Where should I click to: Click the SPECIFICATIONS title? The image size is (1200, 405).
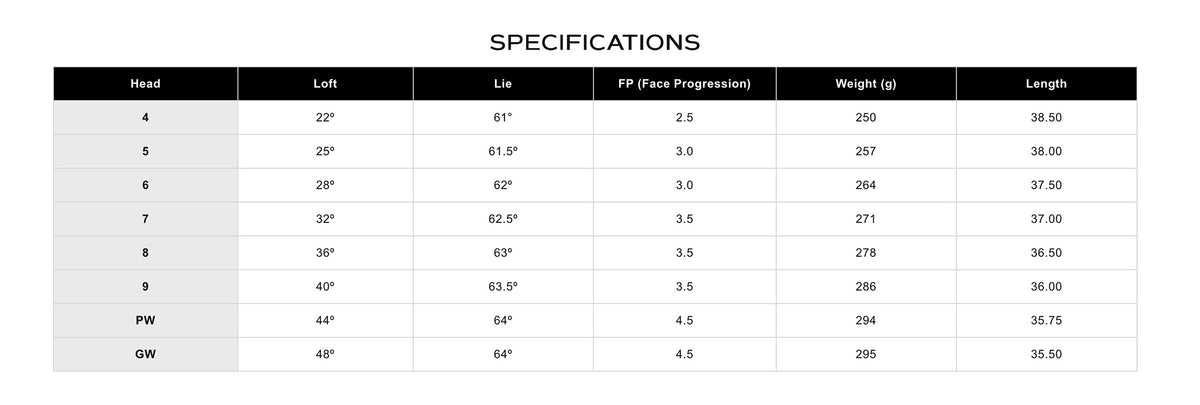[595, 43]
